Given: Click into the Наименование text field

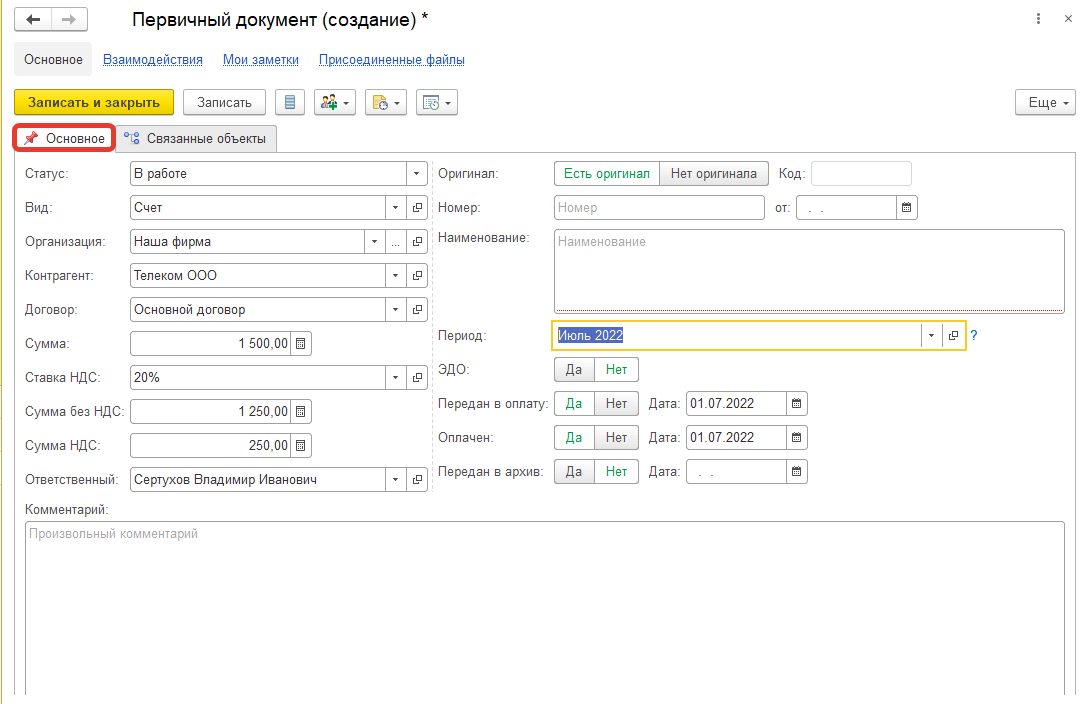Looking at the screenshot, I should (808, 272).
